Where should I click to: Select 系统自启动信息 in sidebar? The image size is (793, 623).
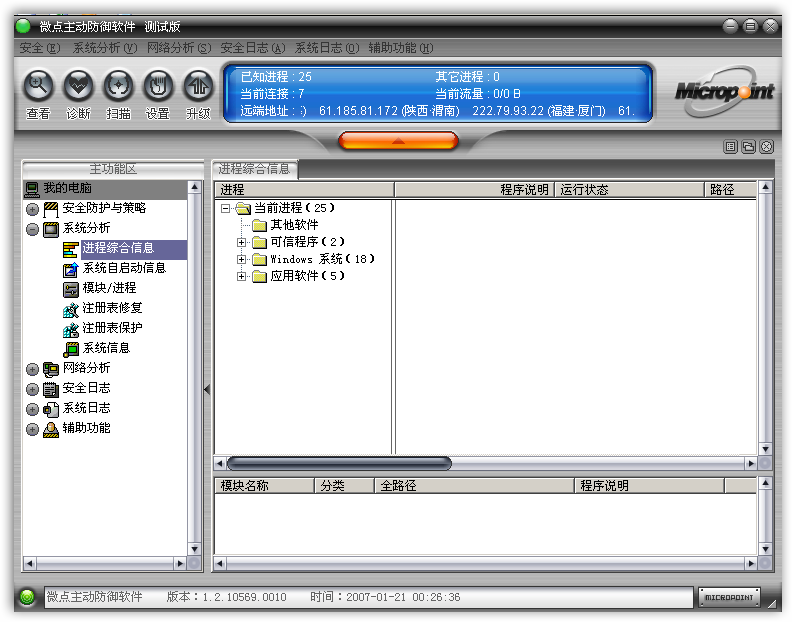124,268
